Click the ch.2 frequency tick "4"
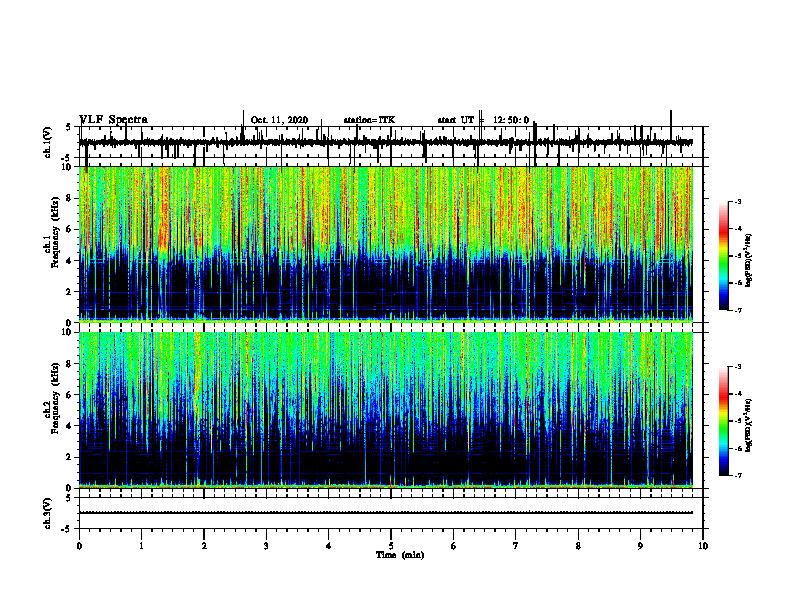This screenshot has height=612, width=792. click(70, 426)
